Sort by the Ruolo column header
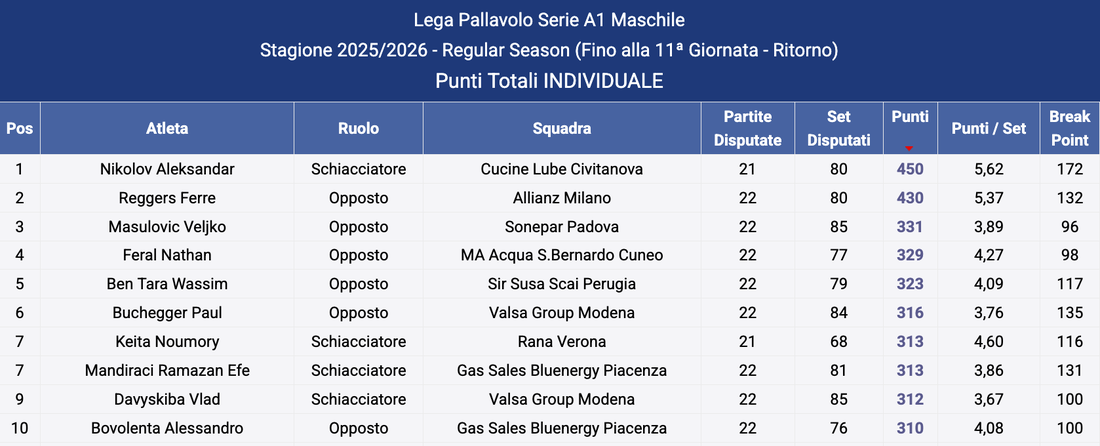 [x=358, y=129]
